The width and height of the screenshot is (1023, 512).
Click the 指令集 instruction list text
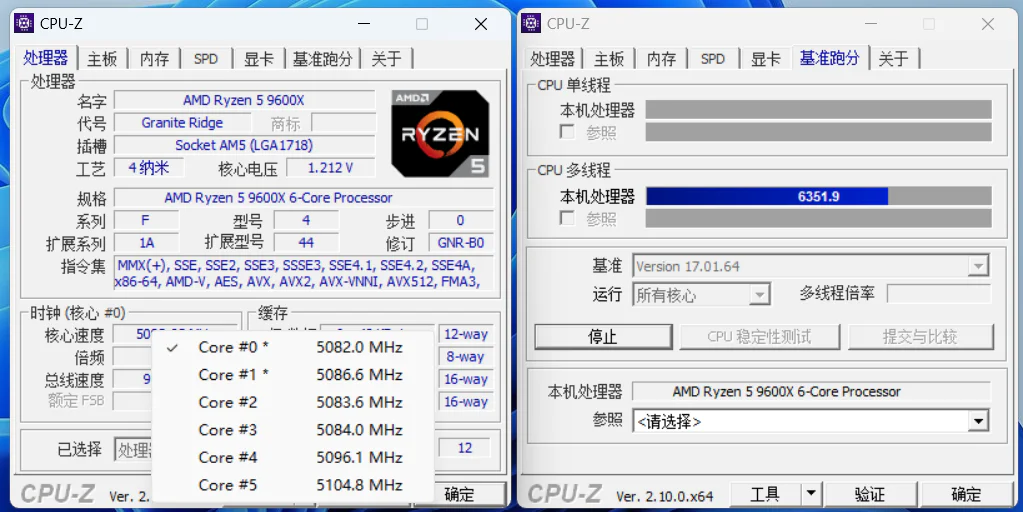click(304, 273)
